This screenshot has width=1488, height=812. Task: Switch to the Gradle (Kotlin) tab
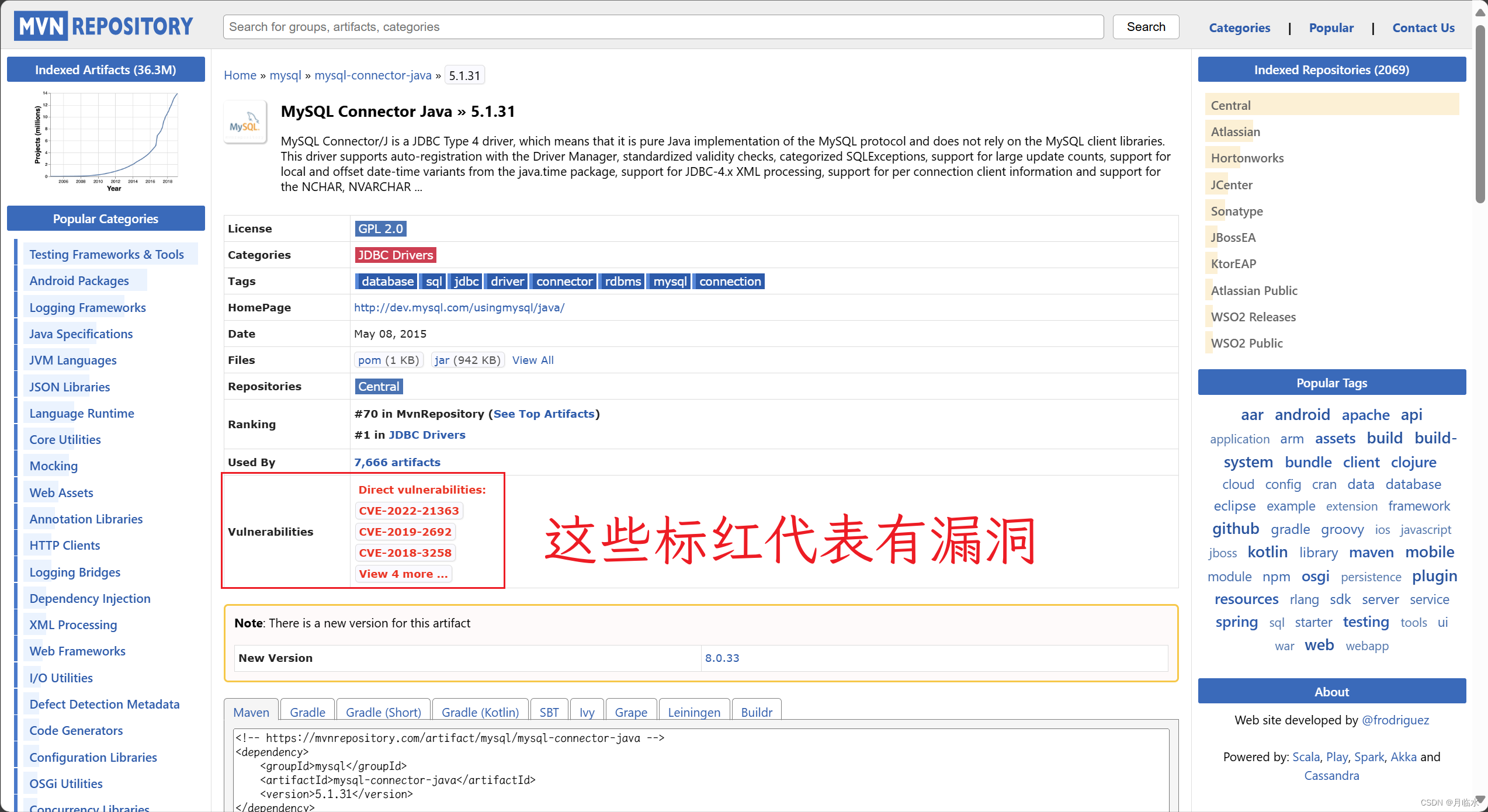click(x=480, y=712)
